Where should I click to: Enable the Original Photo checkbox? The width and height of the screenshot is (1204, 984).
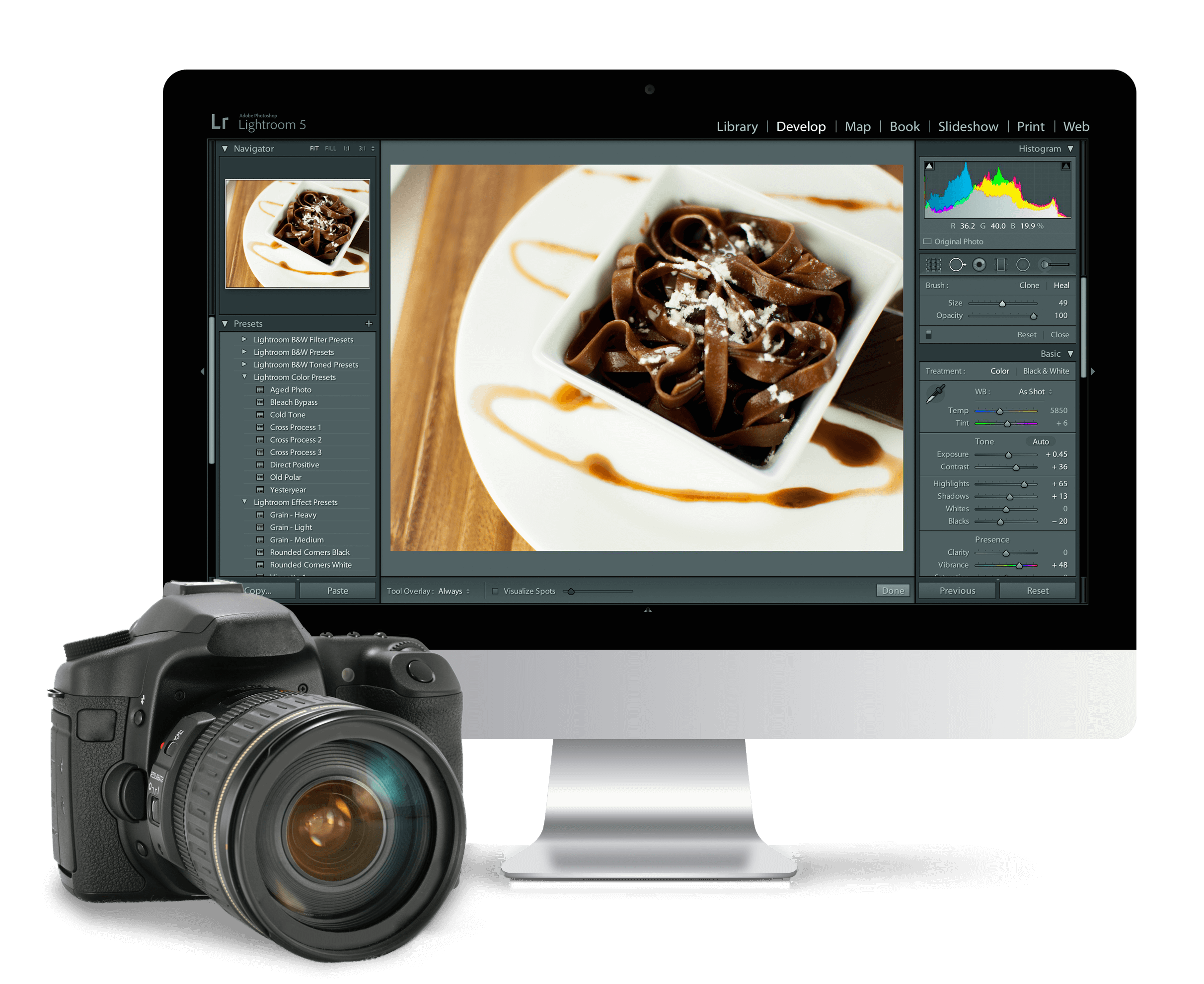[927, 241]
